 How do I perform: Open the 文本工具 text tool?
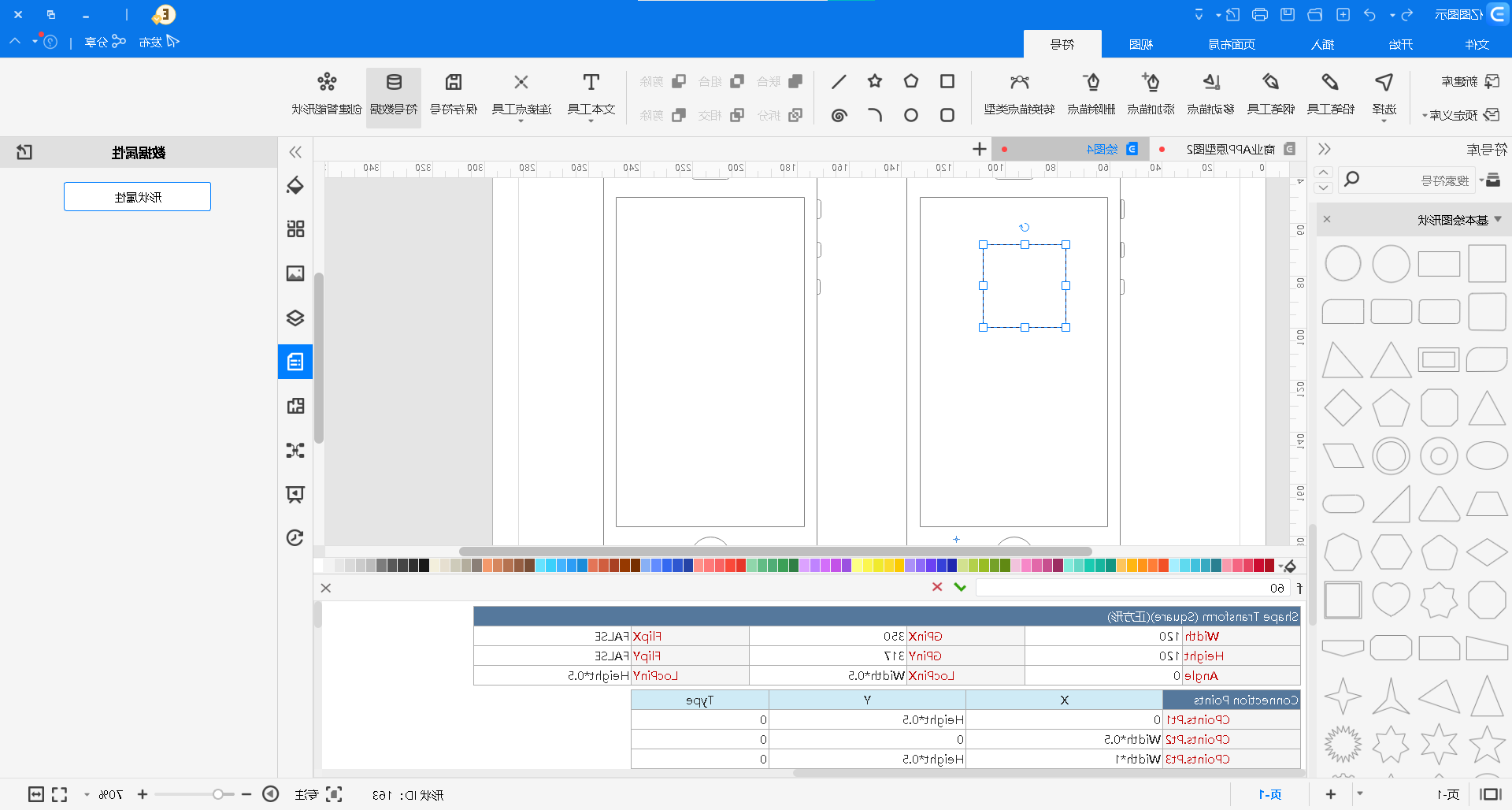(591, 95)
